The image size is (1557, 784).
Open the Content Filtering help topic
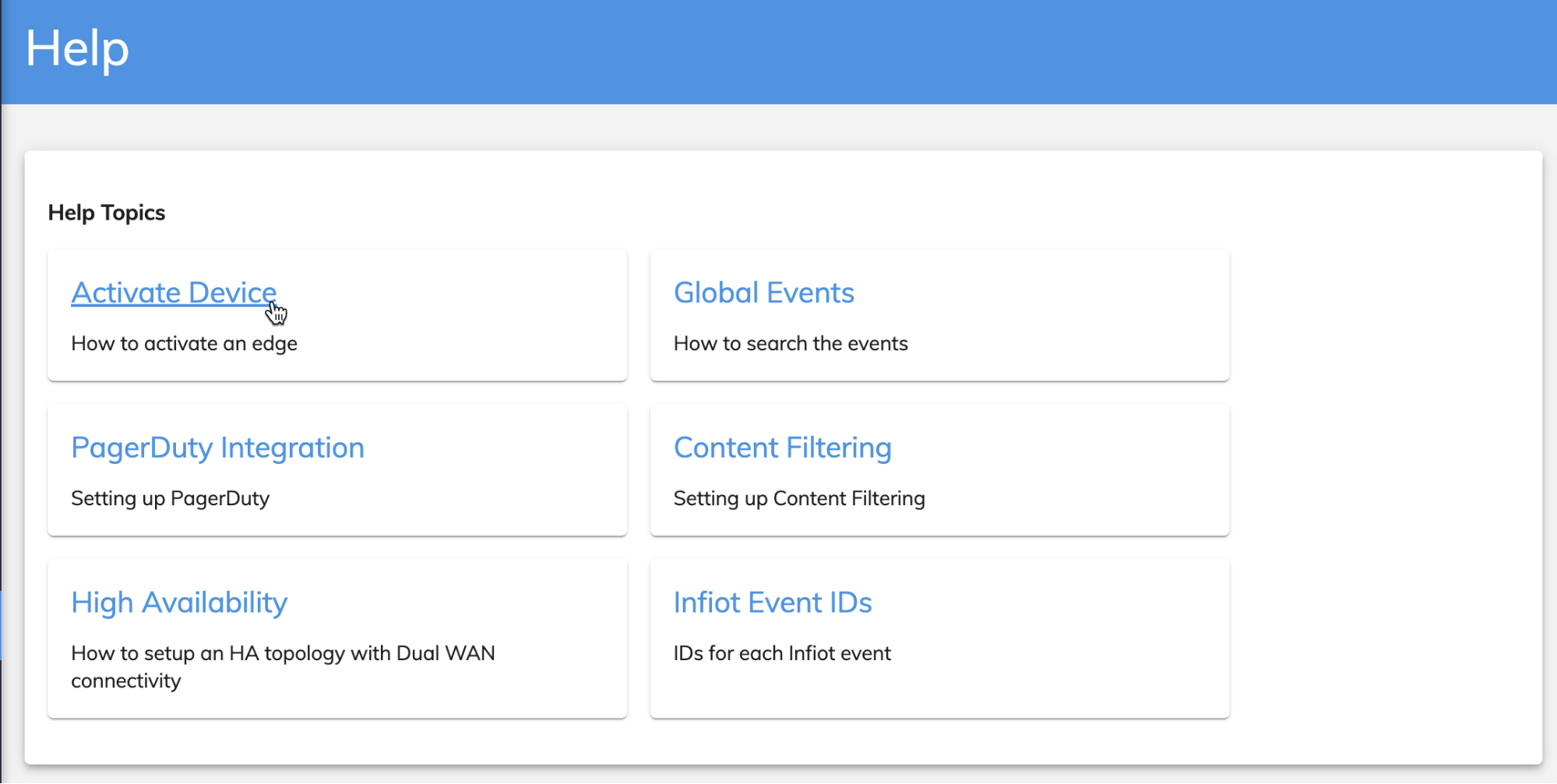(x=783, y=448)
